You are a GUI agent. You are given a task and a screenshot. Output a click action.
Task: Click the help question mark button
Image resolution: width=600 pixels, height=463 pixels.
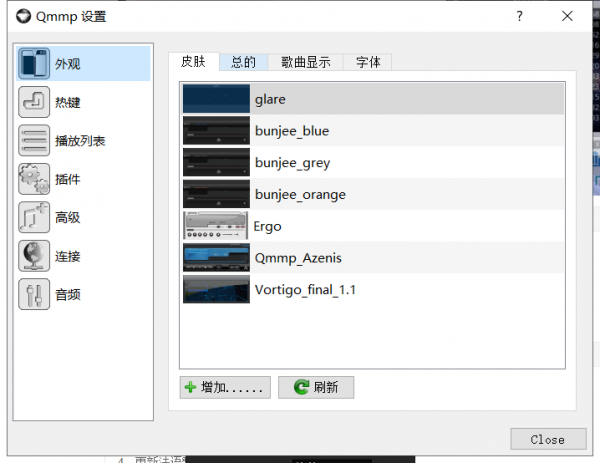pyautogui.click(x=519, y=16)
